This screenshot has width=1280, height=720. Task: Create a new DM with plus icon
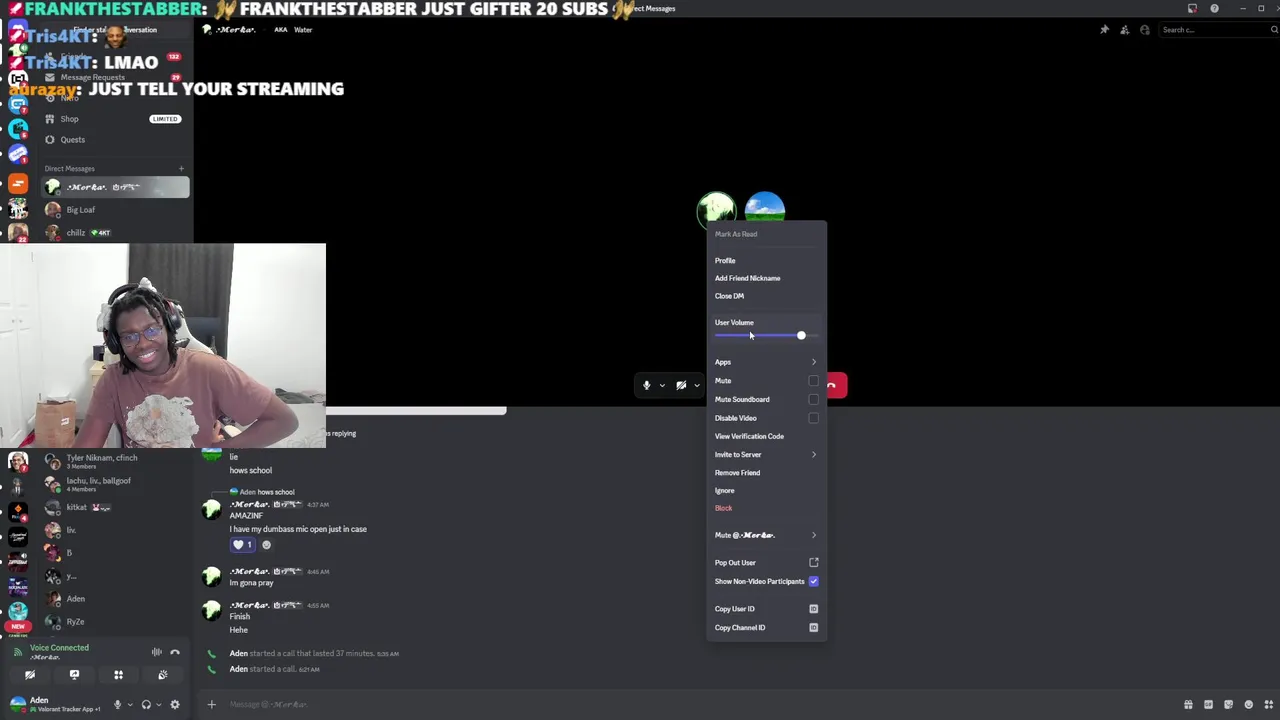(x=181, y=169)
